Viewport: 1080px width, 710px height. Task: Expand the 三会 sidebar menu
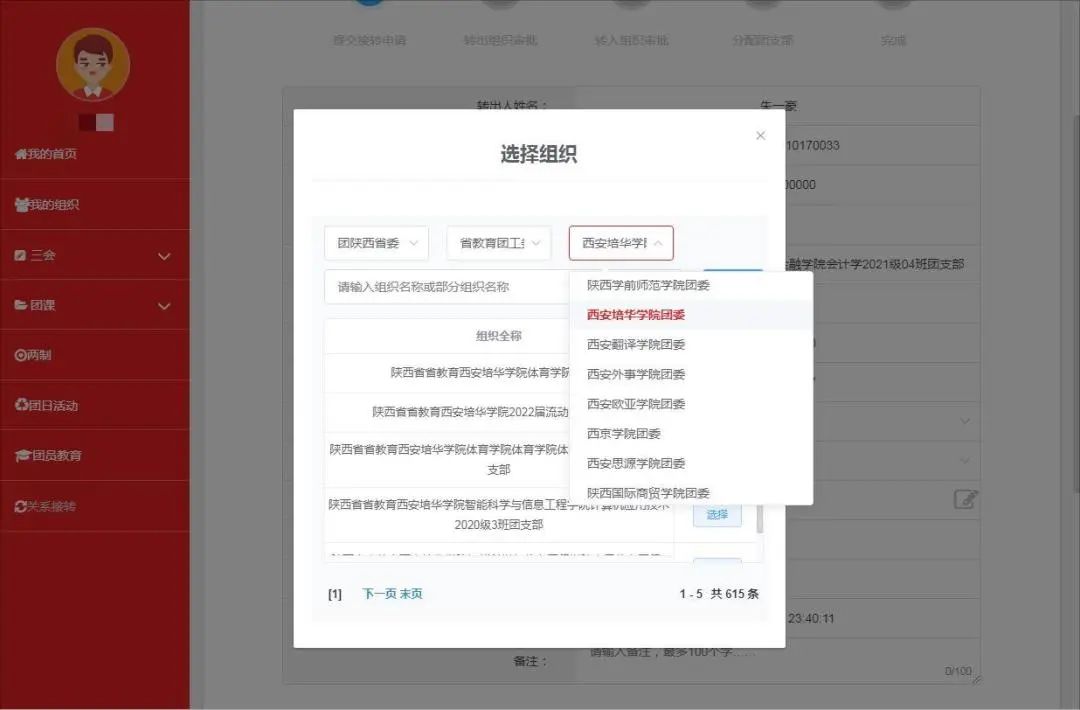94,256
